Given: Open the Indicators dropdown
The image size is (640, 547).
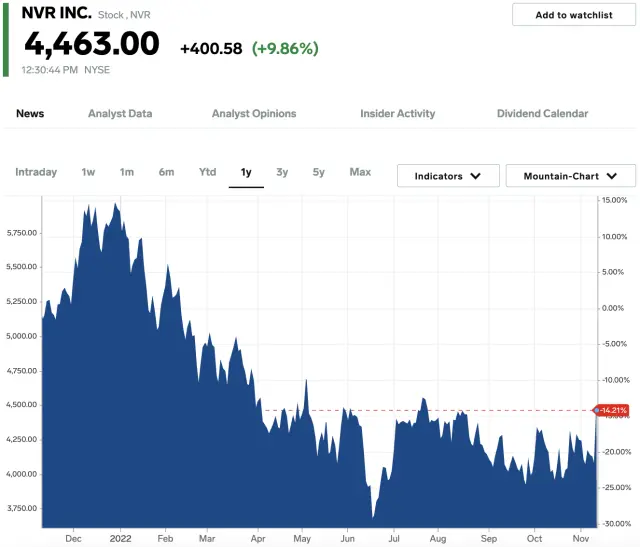Looking at the screenshot, I should (448, 176).
